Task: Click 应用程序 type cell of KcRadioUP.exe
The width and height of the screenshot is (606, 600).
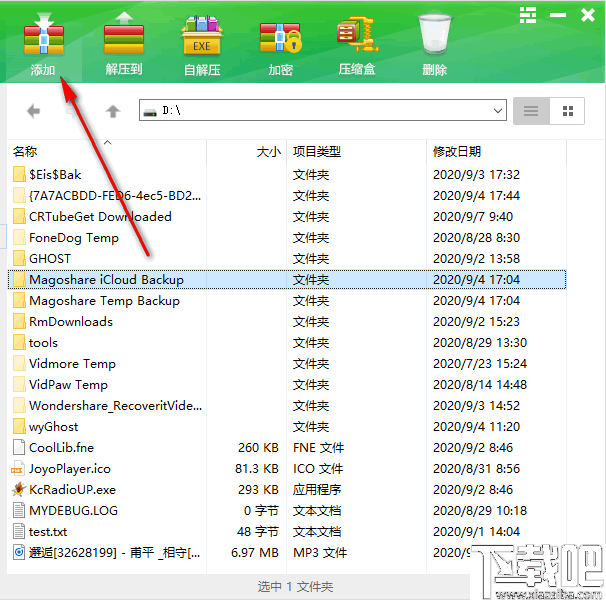Action: pyautogui.click(x=317, y=489)
